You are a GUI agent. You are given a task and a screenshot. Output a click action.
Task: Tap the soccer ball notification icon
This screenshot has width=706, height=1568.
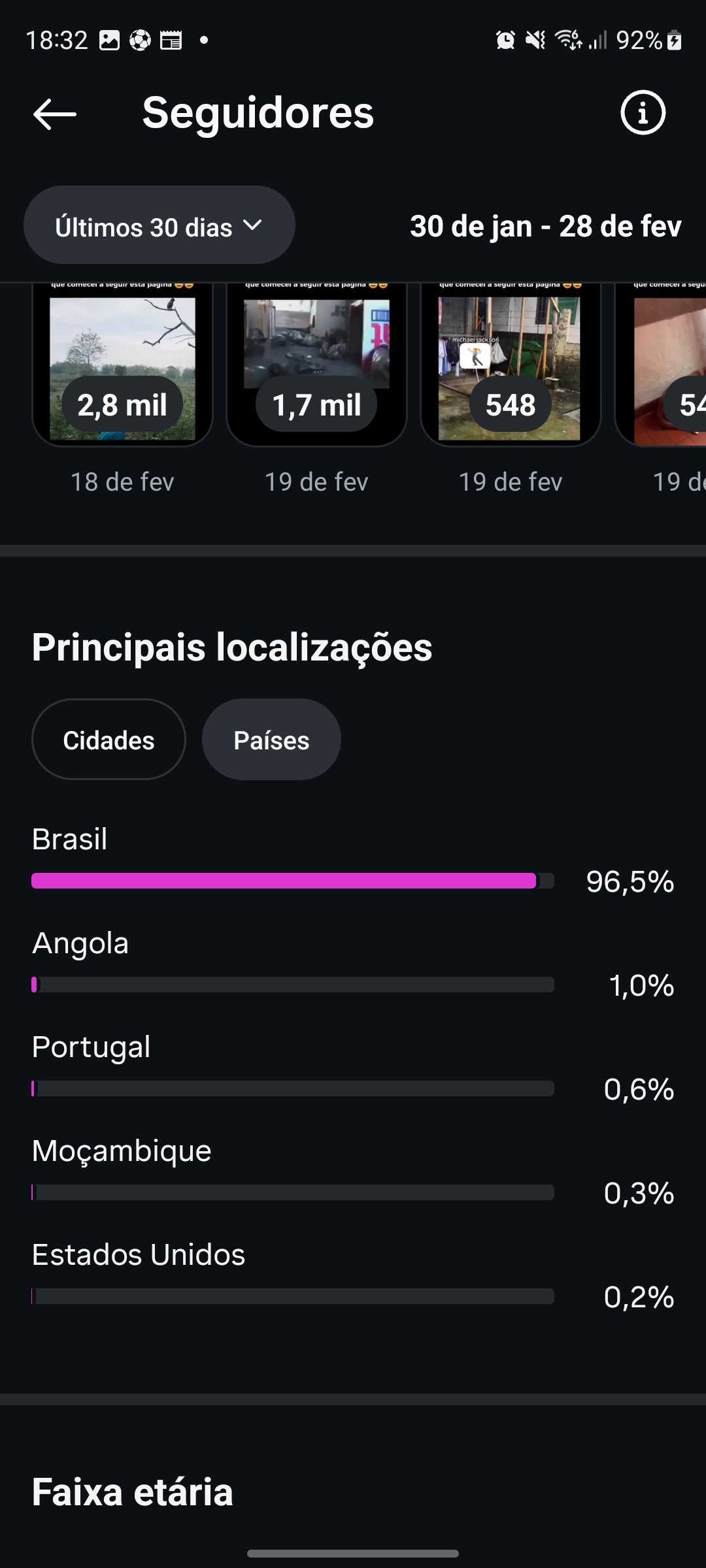pyautogui.click(x=140, y=41)
